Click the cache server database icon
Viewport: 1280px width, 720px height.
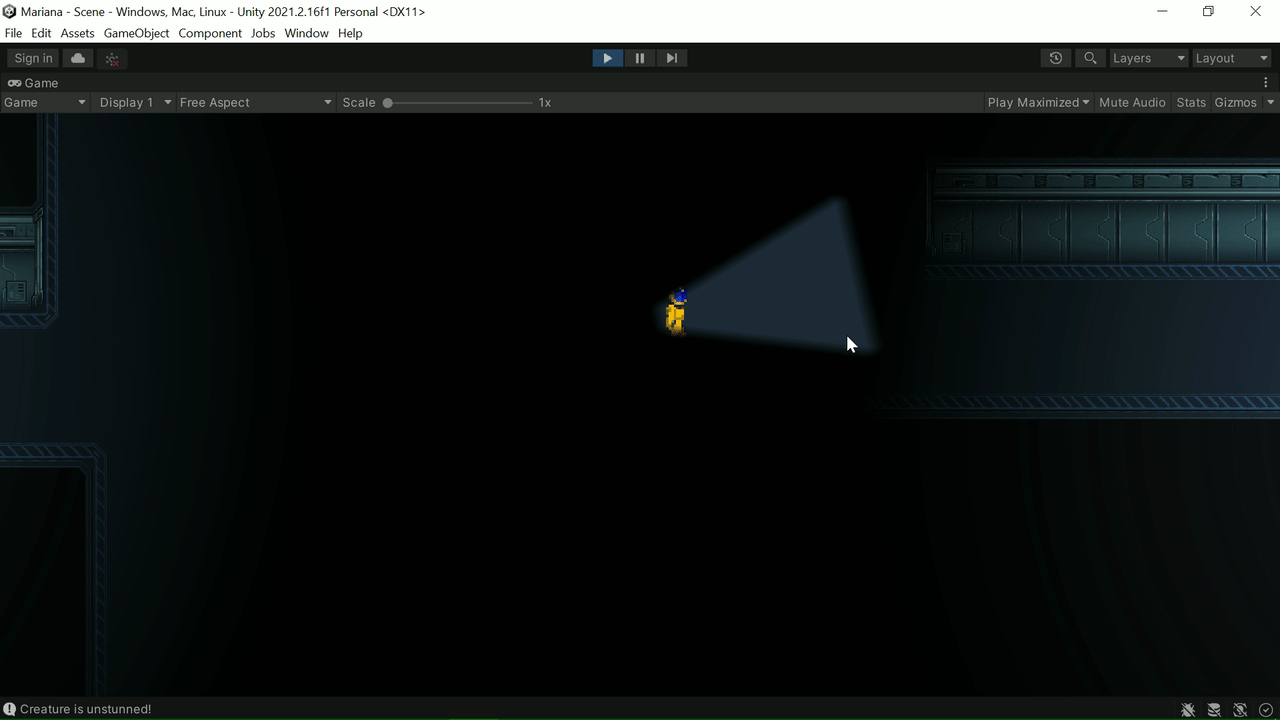(x=1214, y=709)
